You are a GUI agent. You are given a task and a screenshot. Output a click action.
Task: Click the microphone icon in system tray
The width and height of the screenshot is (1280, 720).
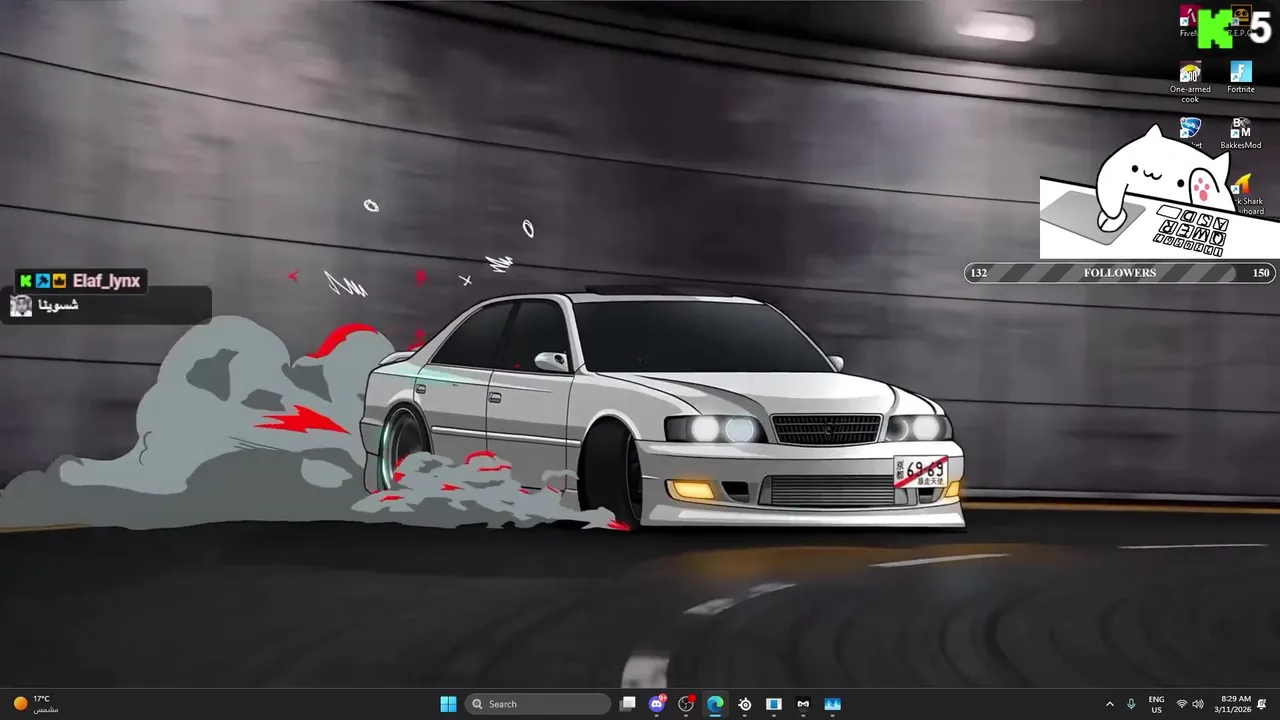pos(1131,704)
